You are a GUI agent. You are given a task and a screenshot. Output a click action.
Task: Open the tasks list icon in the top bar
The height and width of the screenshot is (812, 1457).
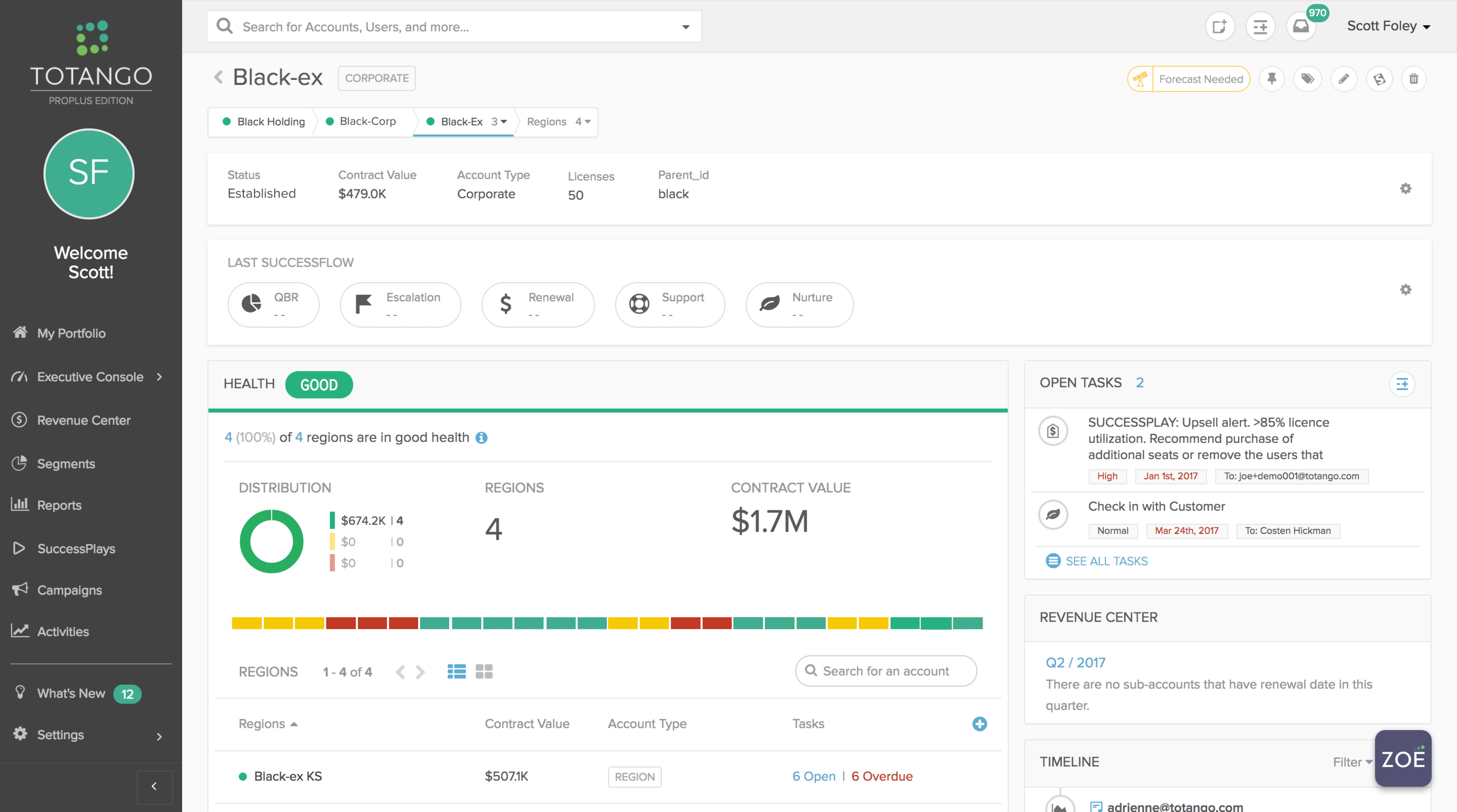1260,27
